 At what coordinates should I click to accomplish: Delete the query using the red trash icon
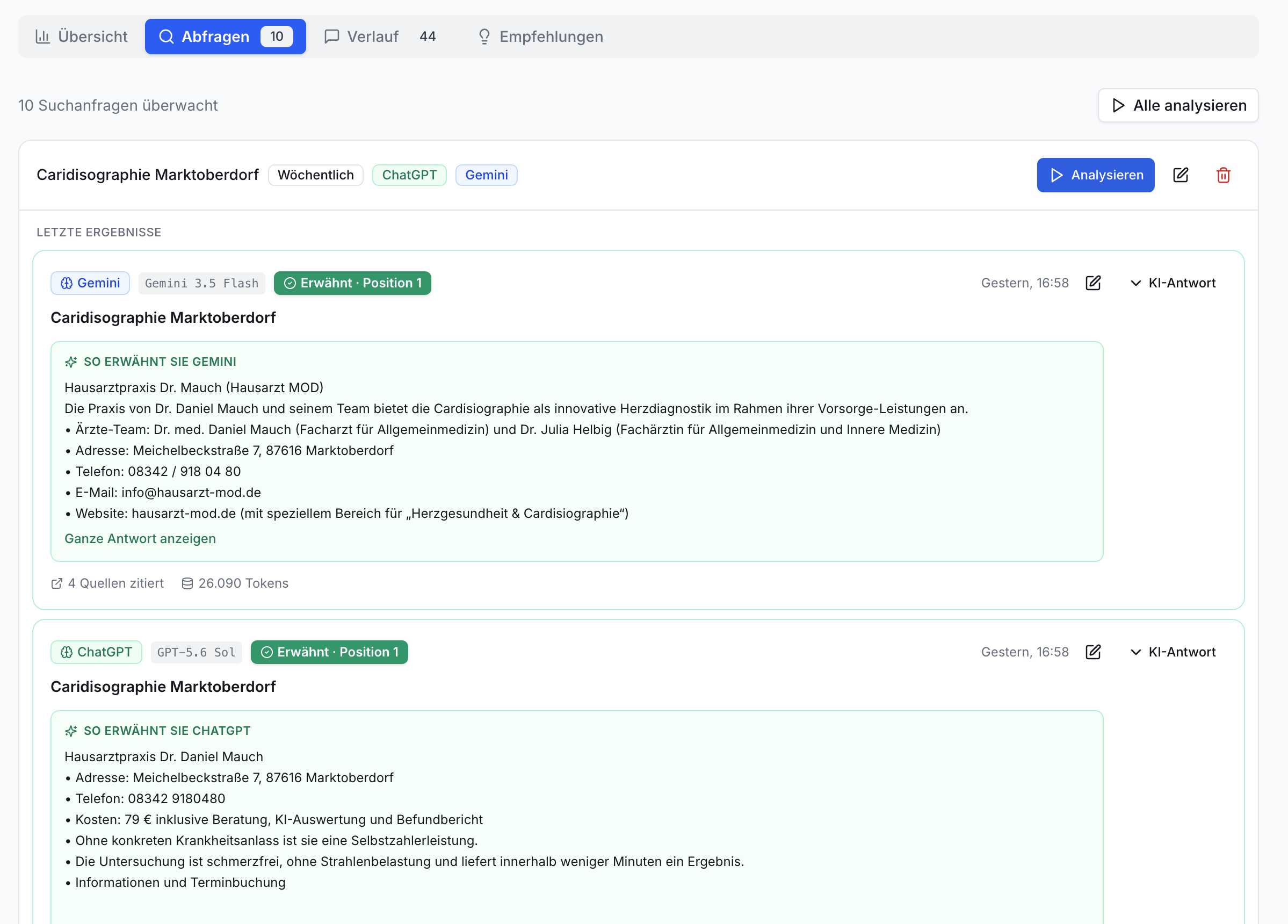1223,176
